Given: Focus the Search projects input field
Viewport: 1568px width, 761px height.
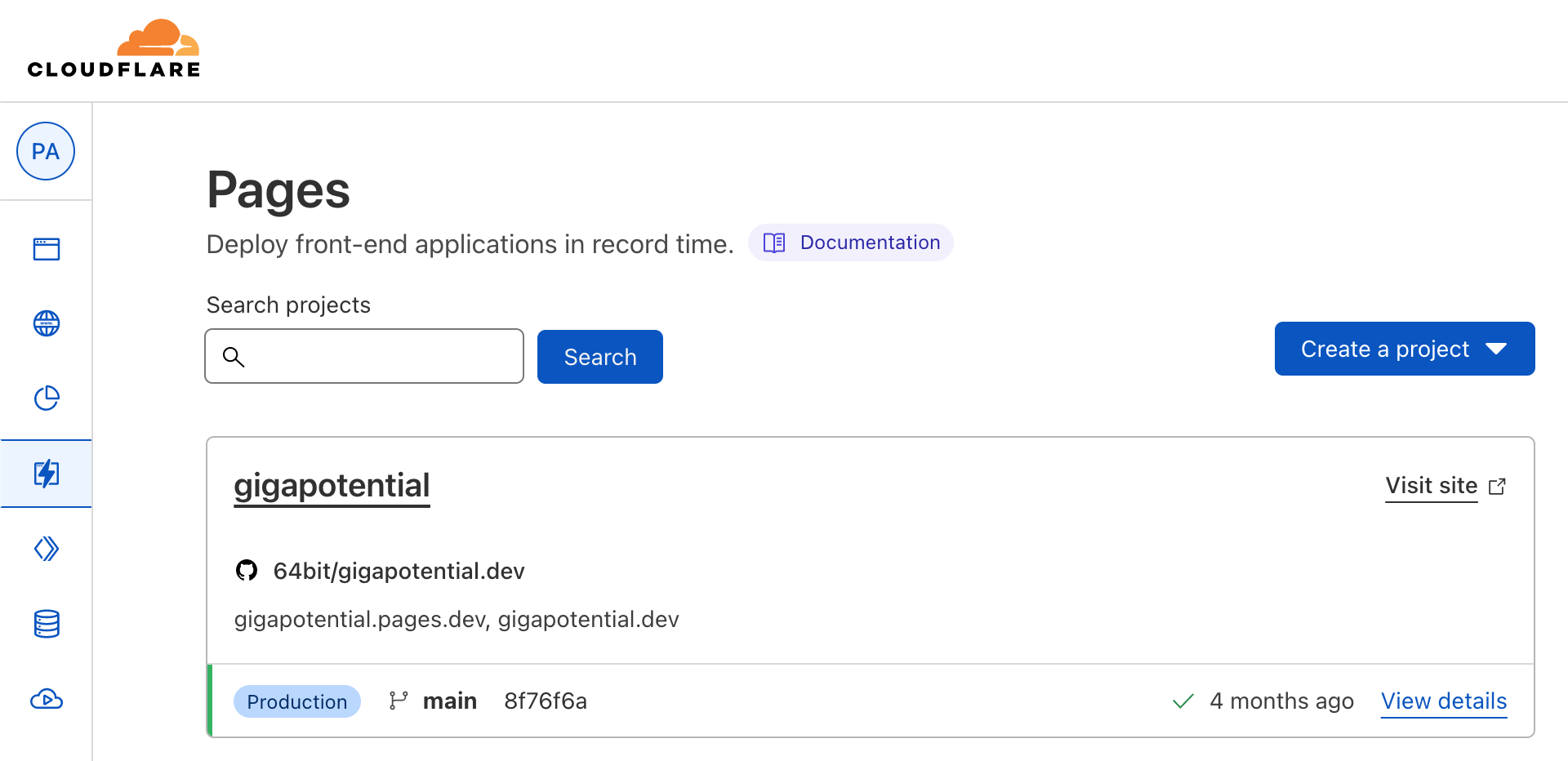Looking at the screenshot, I should pyautogui.click(x=364, y=356).
